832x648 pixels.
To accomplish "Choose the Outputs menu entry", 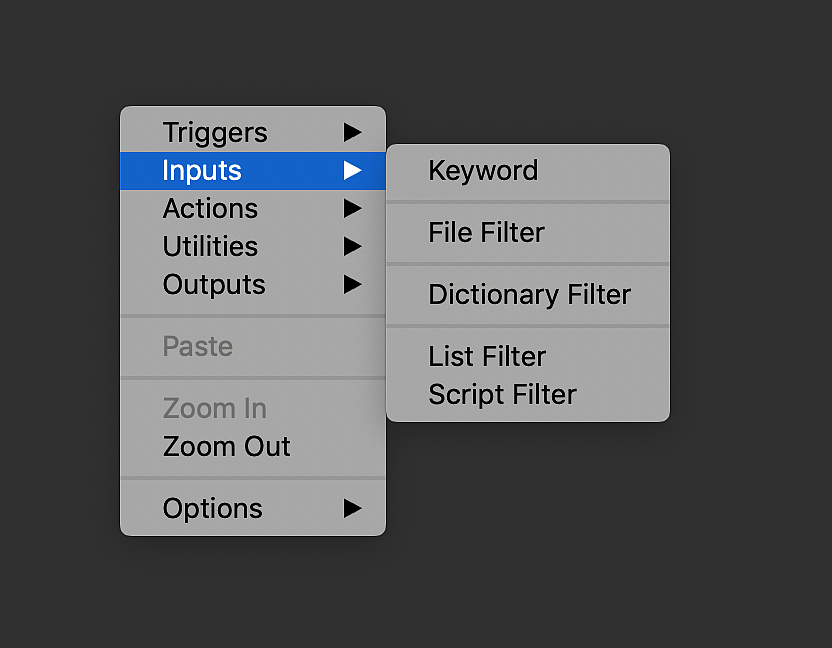I will coord(214,284).
